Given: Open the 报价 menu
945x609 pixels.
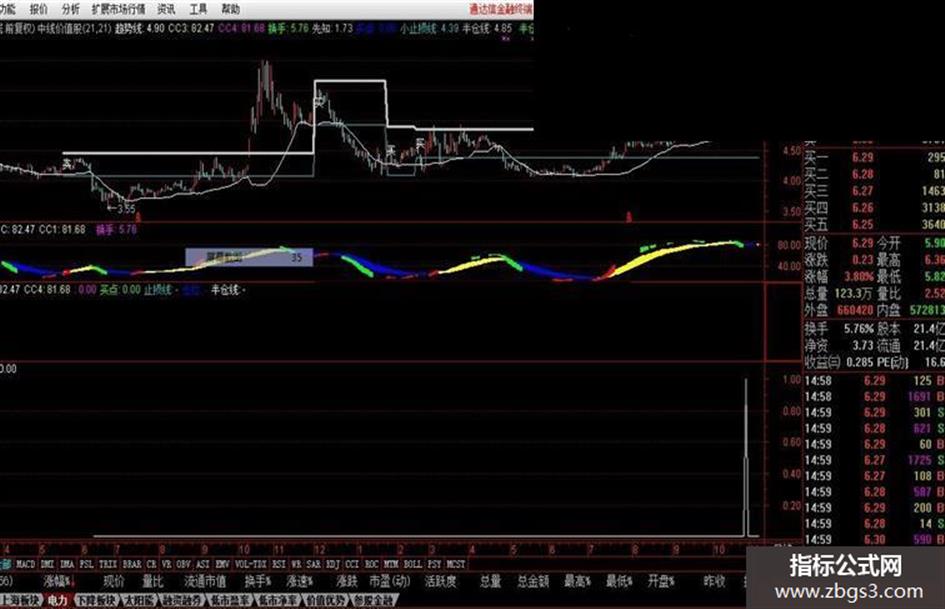Looking at the screenshot, I should pyautogui.click(x=38, y=9).
